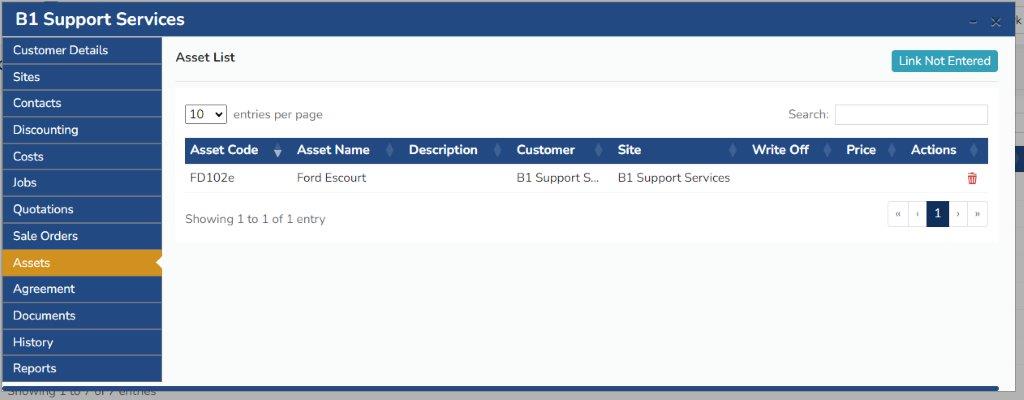Sort table by Price header

pyautogui.click(x=861, y=150)
